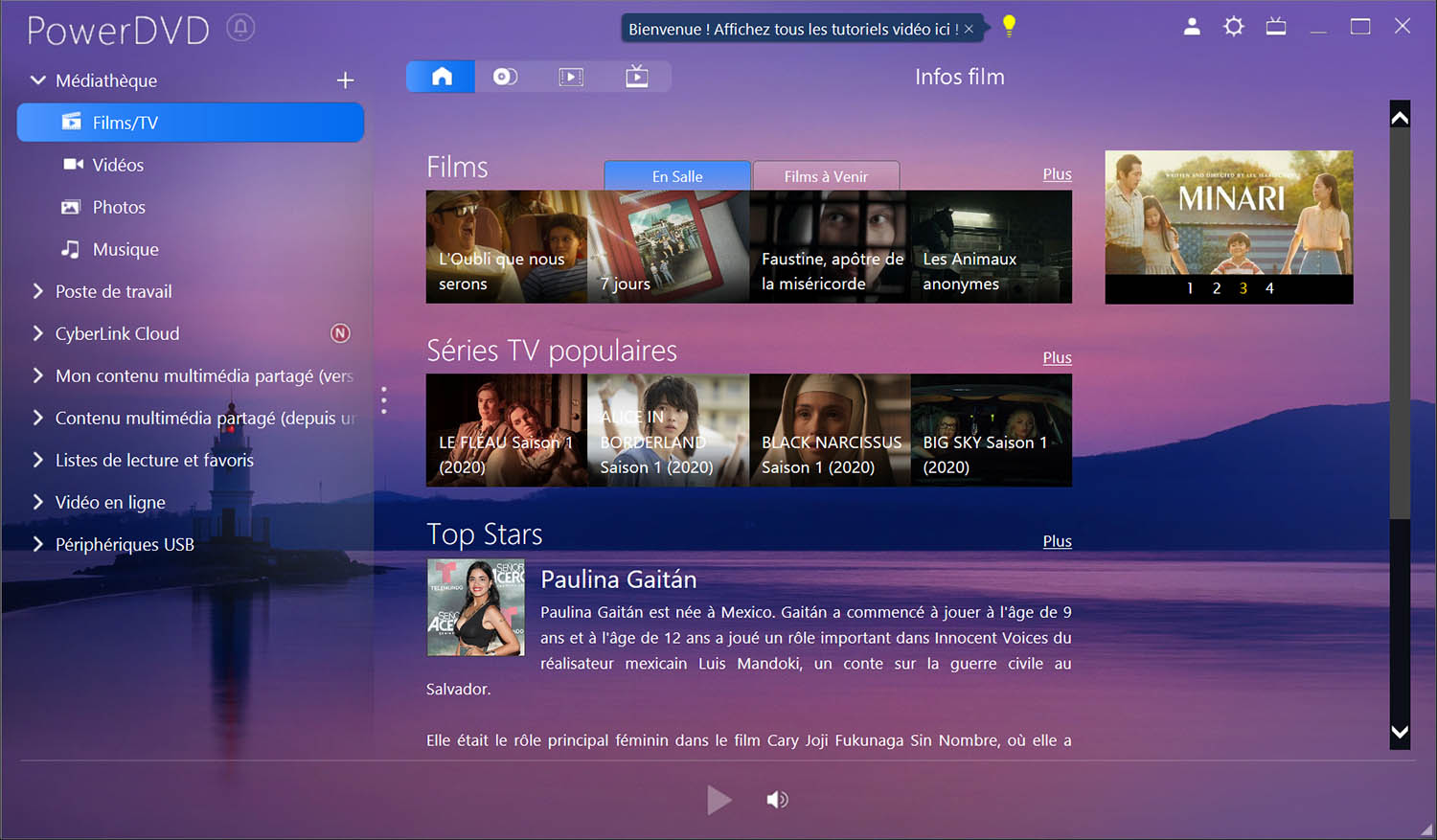Mute audio with the speaker icon
1437x840 pixels.
coord(777,800)
